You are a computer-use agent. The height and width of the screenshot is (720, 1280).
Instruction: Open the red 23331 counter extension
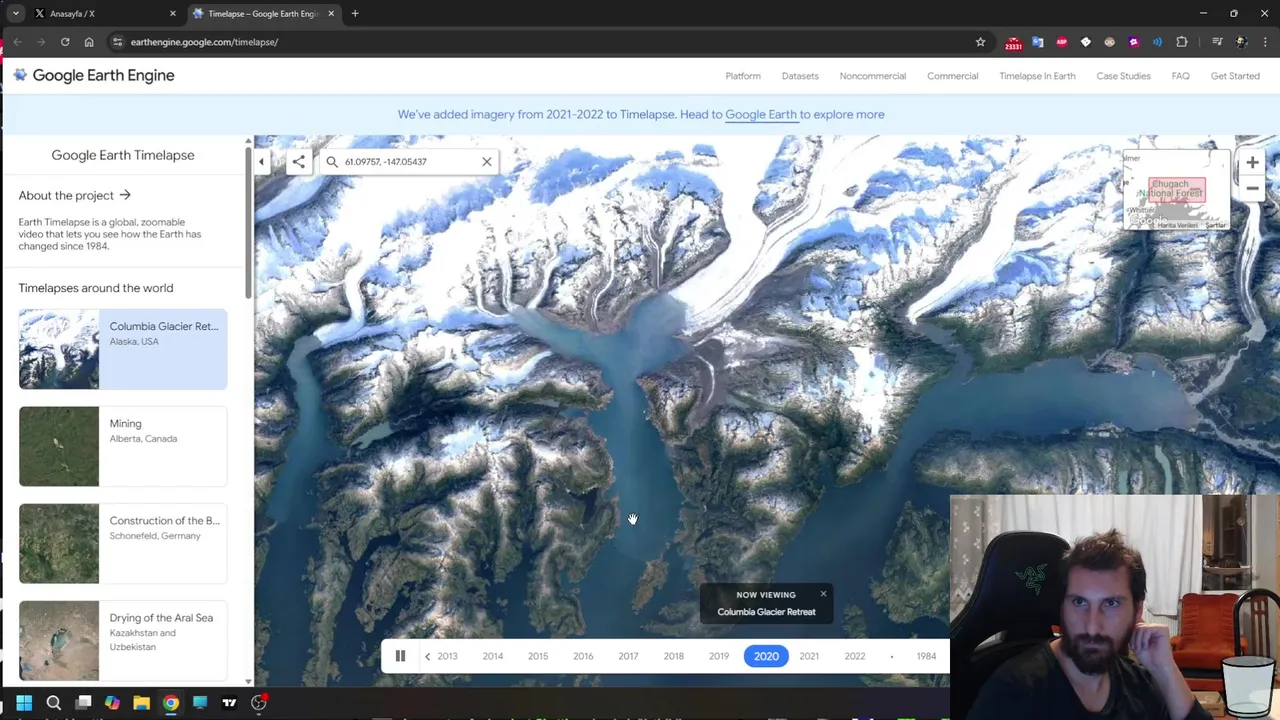pos(1013,43)
